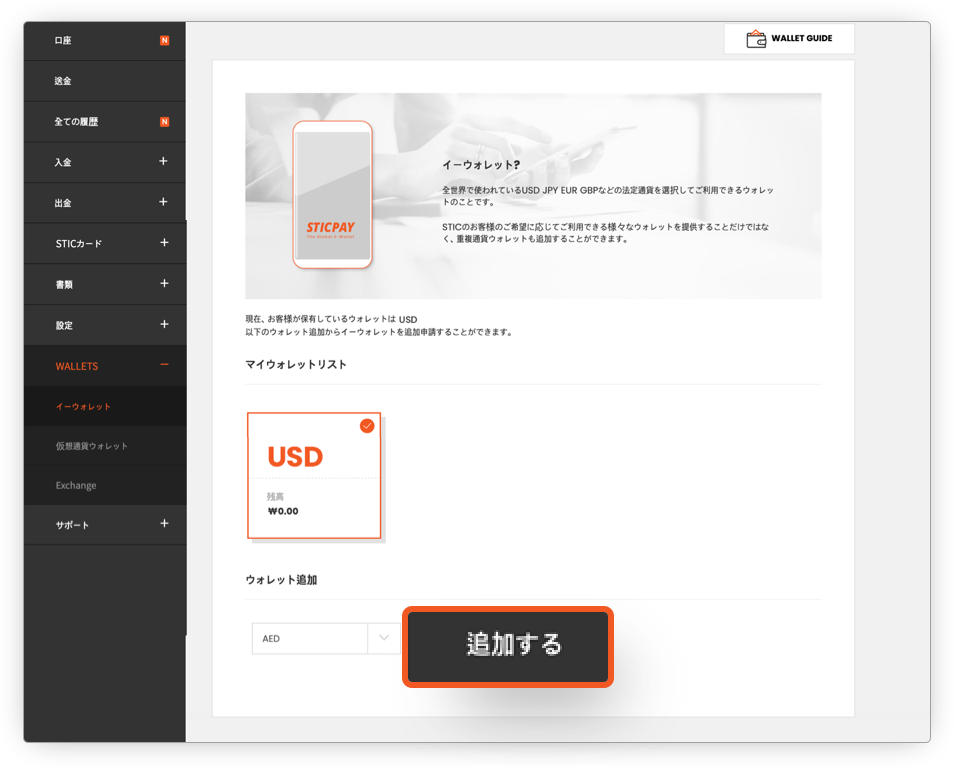Expand the STICカード plus icon

(164, 243)
